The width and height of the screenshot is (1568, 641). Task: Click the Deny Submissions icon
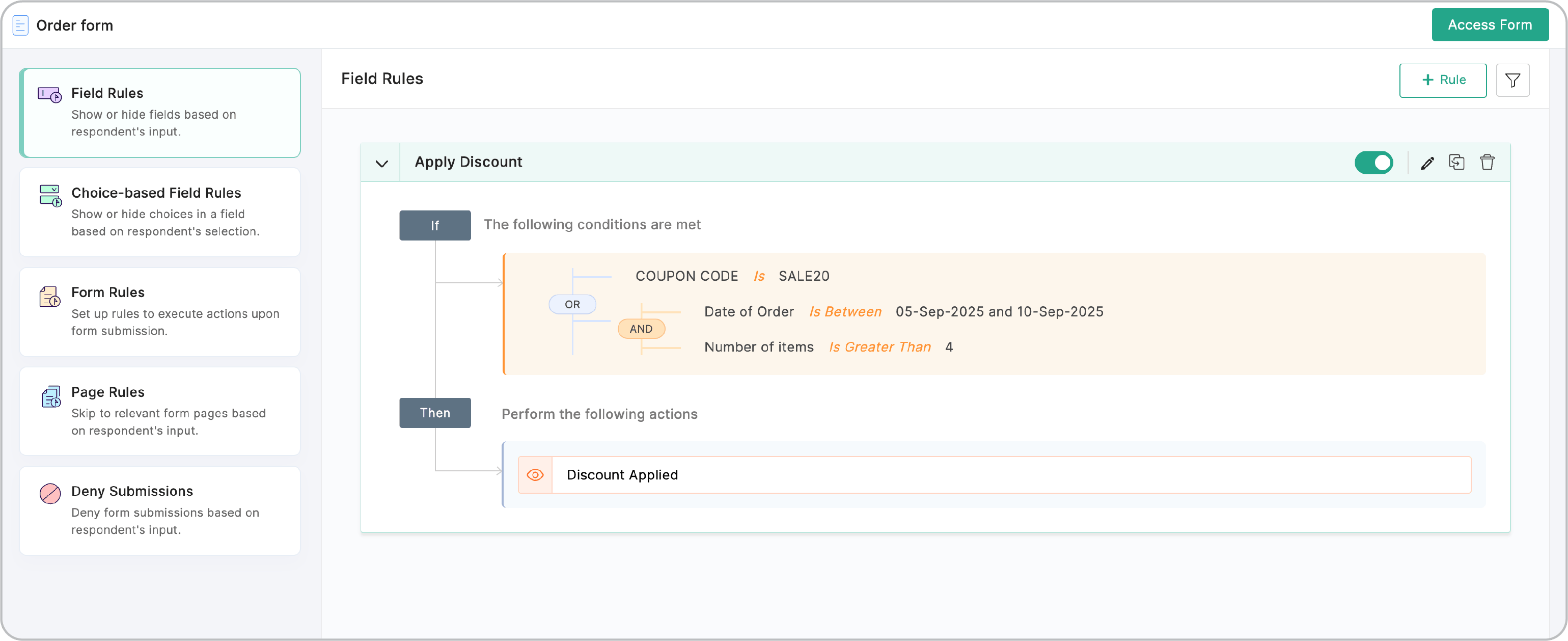[50, 493]
